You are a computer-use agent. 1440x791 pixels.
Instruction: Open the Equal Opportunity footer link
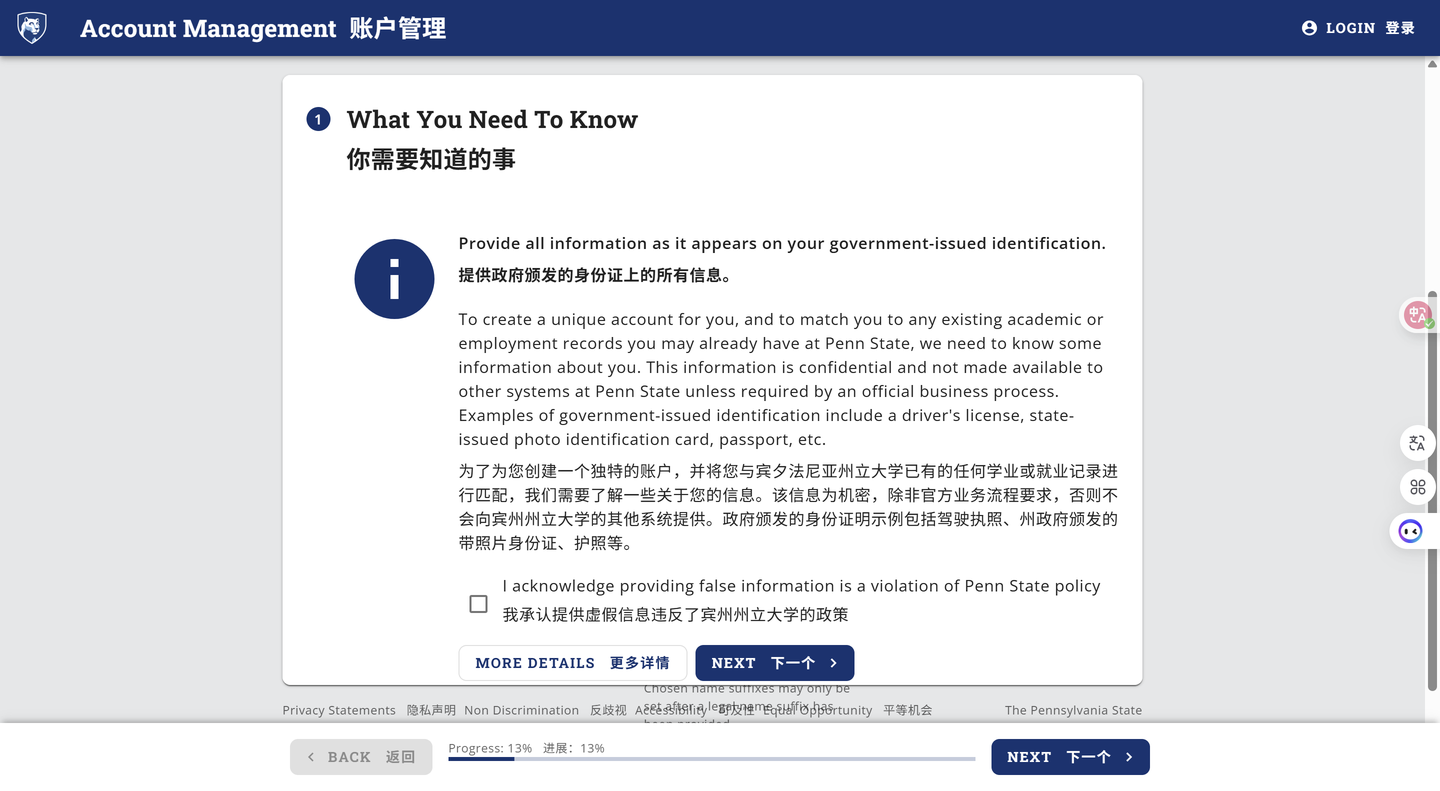click(817, 710)
